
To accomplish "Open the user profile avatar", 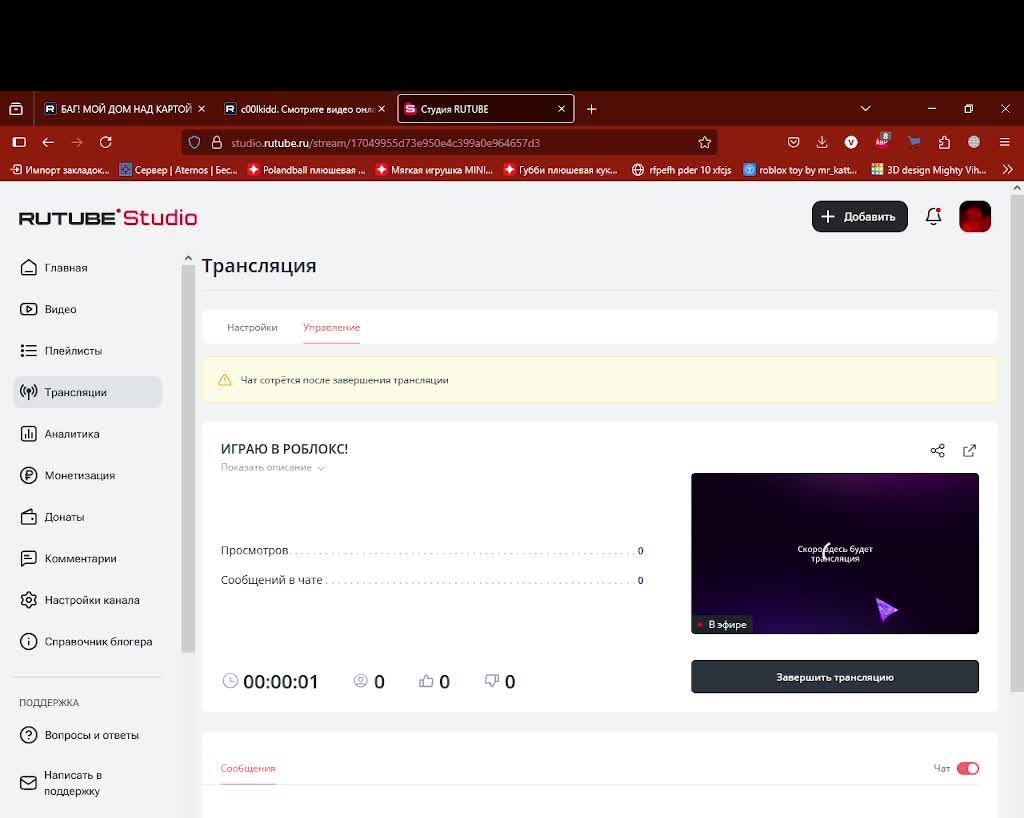I will click(x=974, y=216).
